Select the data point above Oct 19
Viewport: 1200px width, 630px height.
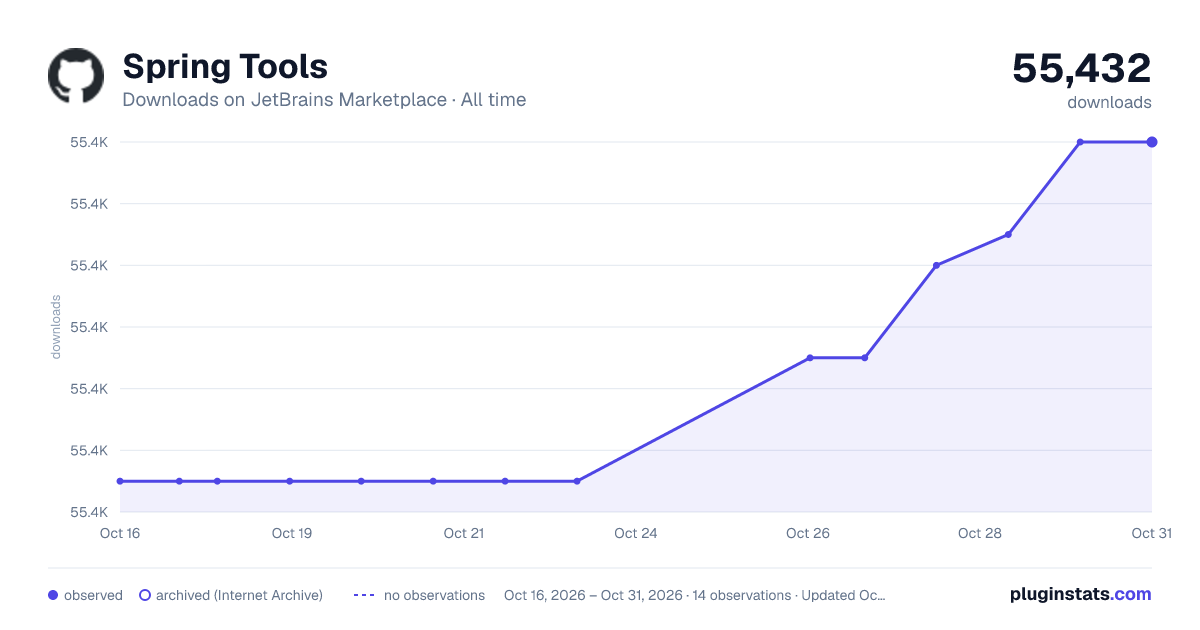(290, 481)
